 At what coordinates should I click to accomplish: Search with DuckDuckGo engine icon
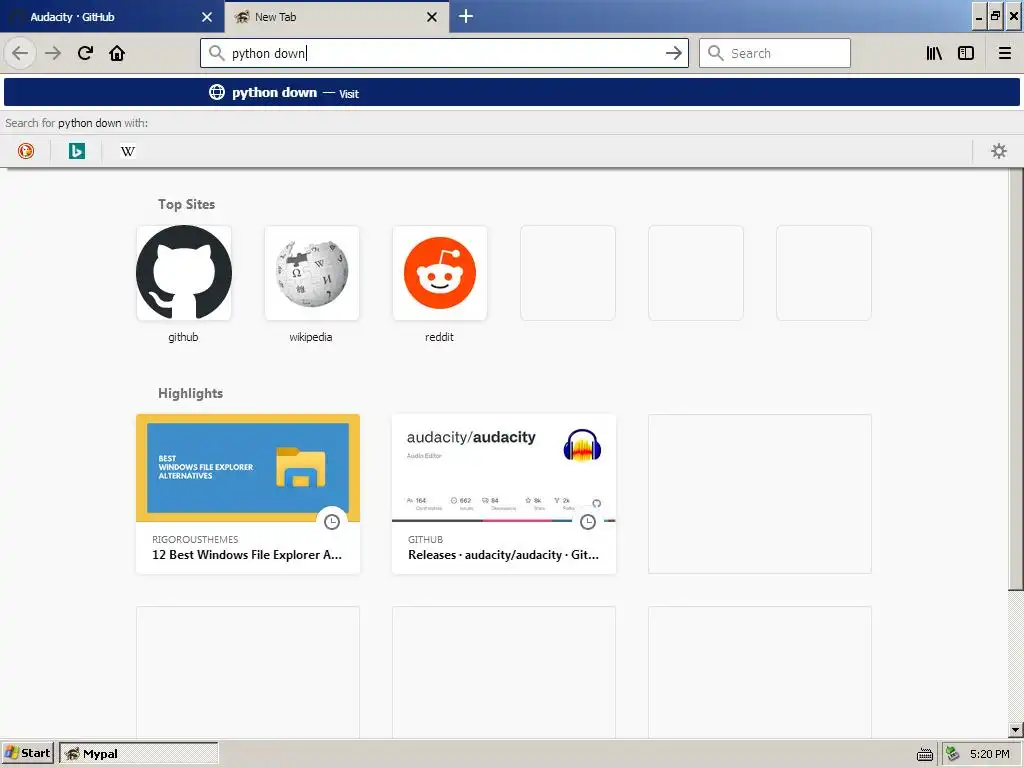(25, 151)
